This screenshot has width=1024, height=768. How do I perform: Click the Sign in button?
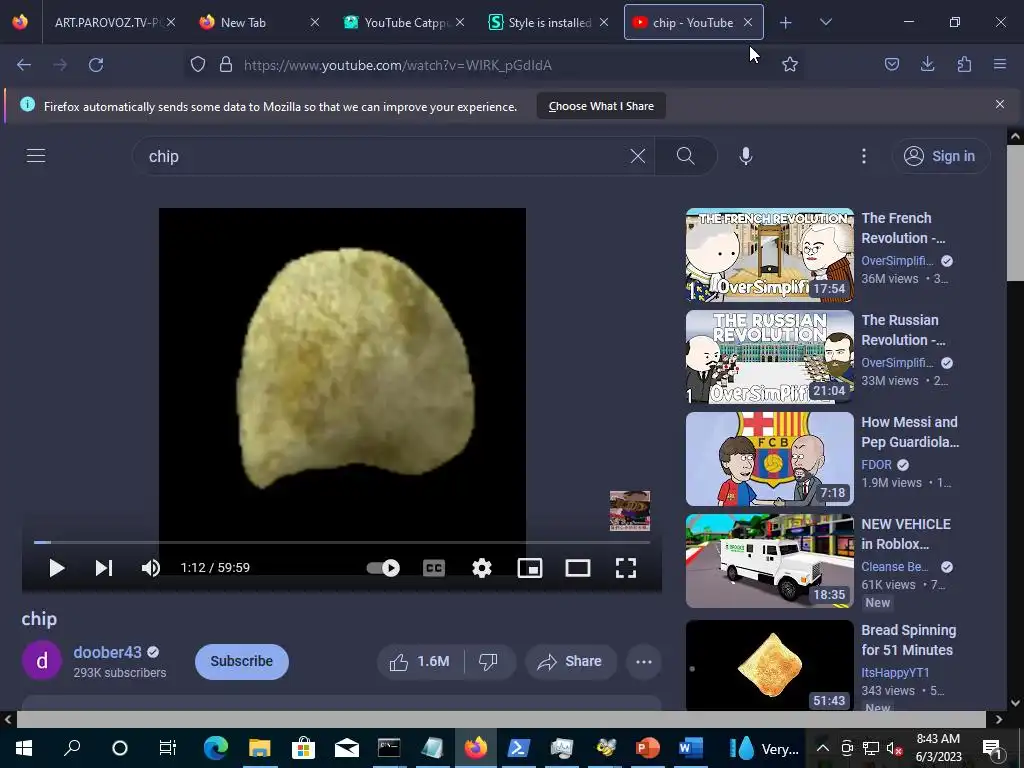click(940, 156)
